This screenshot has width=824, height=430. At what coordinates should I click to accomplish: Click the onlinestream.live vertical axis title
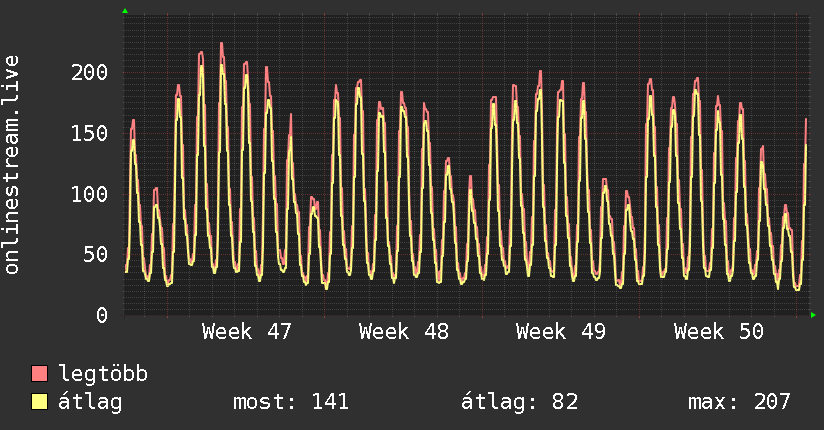click(x=12, y=165)
